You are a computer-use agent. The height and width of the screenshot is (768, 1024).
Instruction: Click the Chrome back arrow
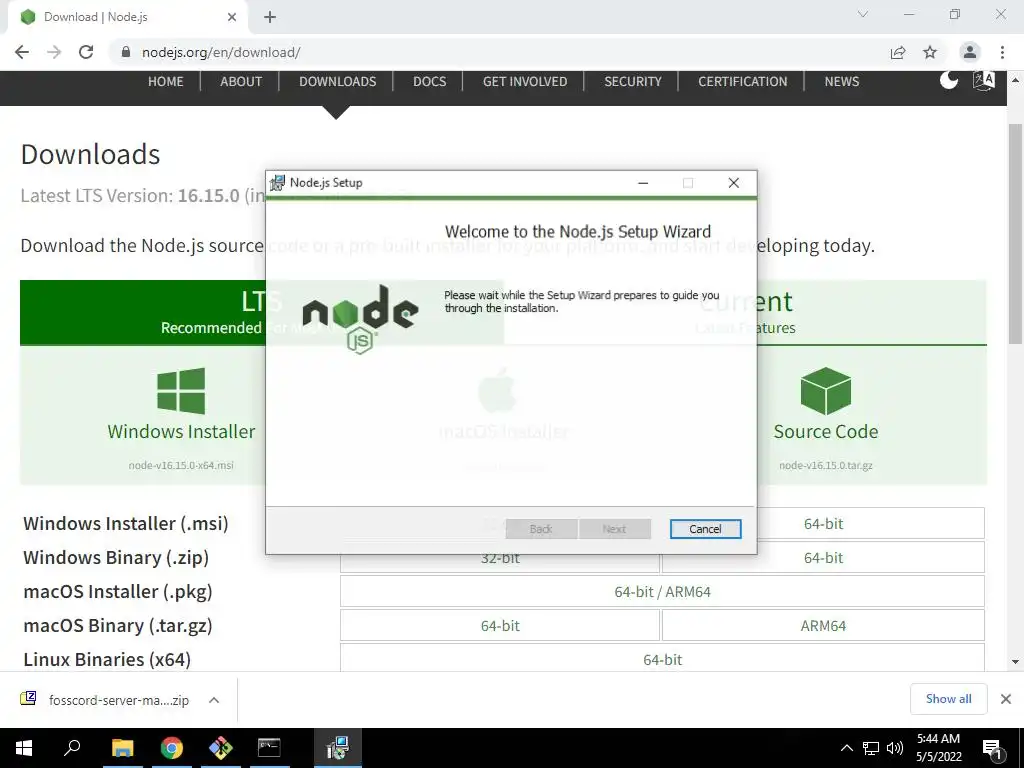(22, 52)
